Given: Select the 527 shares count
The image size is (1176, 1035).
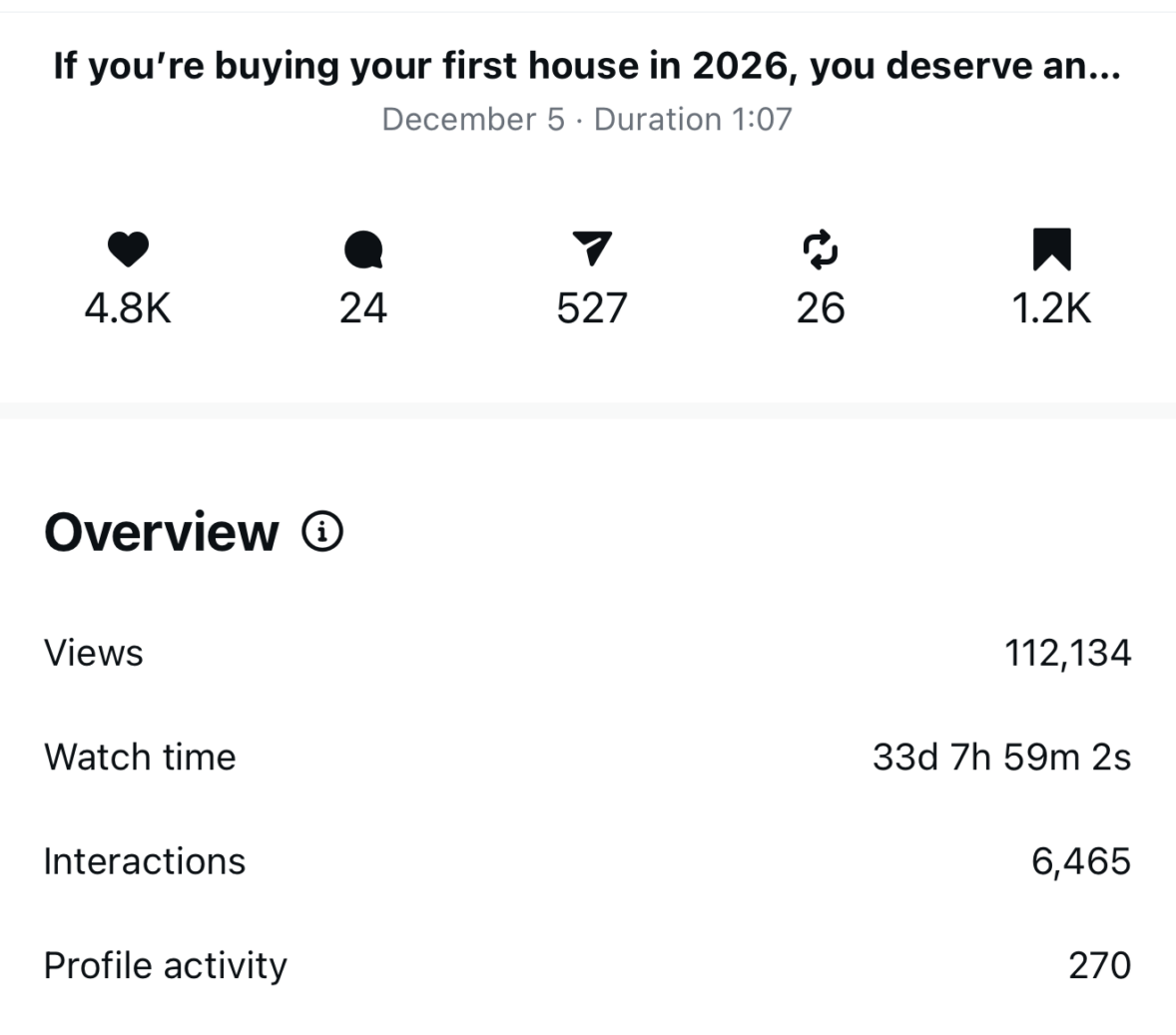Looking at the screenshot, I should point(592,308).
